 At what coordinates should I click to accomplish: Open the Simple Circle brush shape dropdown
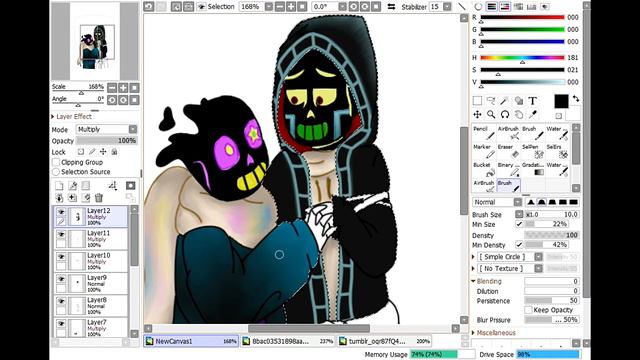click(x=538, y=257)
